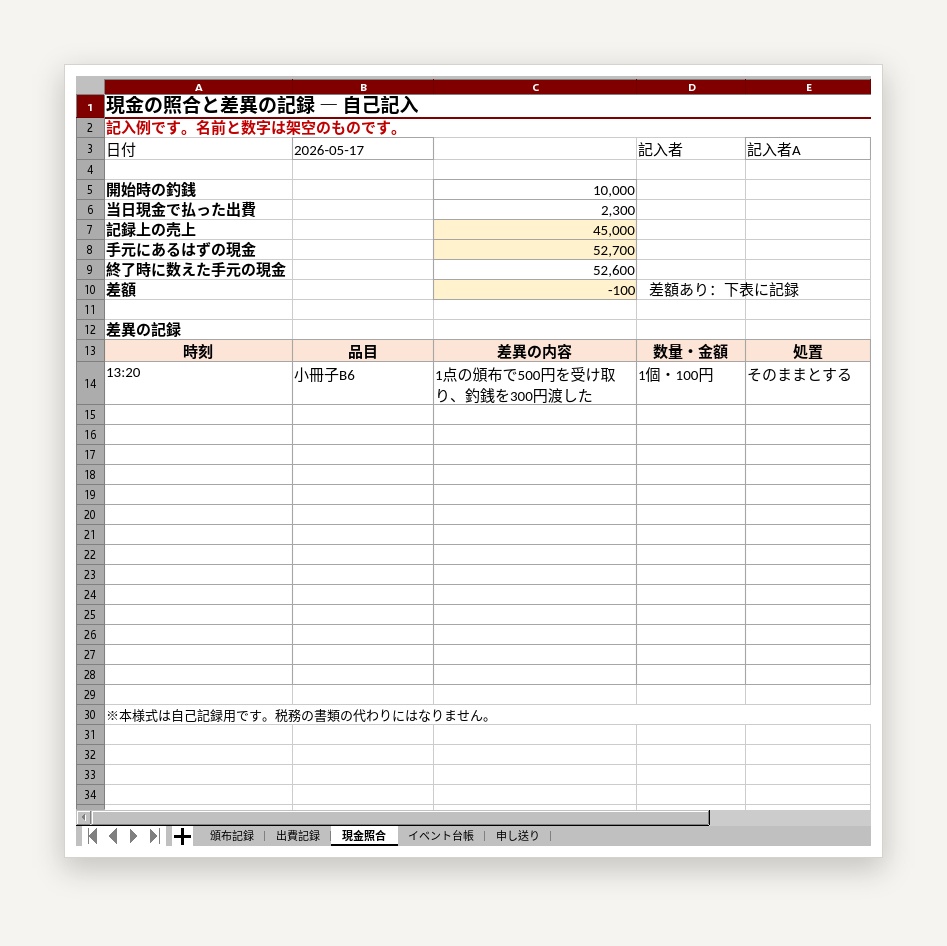The height and width of the screenshot is (946, 947).
Task: Select the そのままとする cell
Action: point(808,383)
